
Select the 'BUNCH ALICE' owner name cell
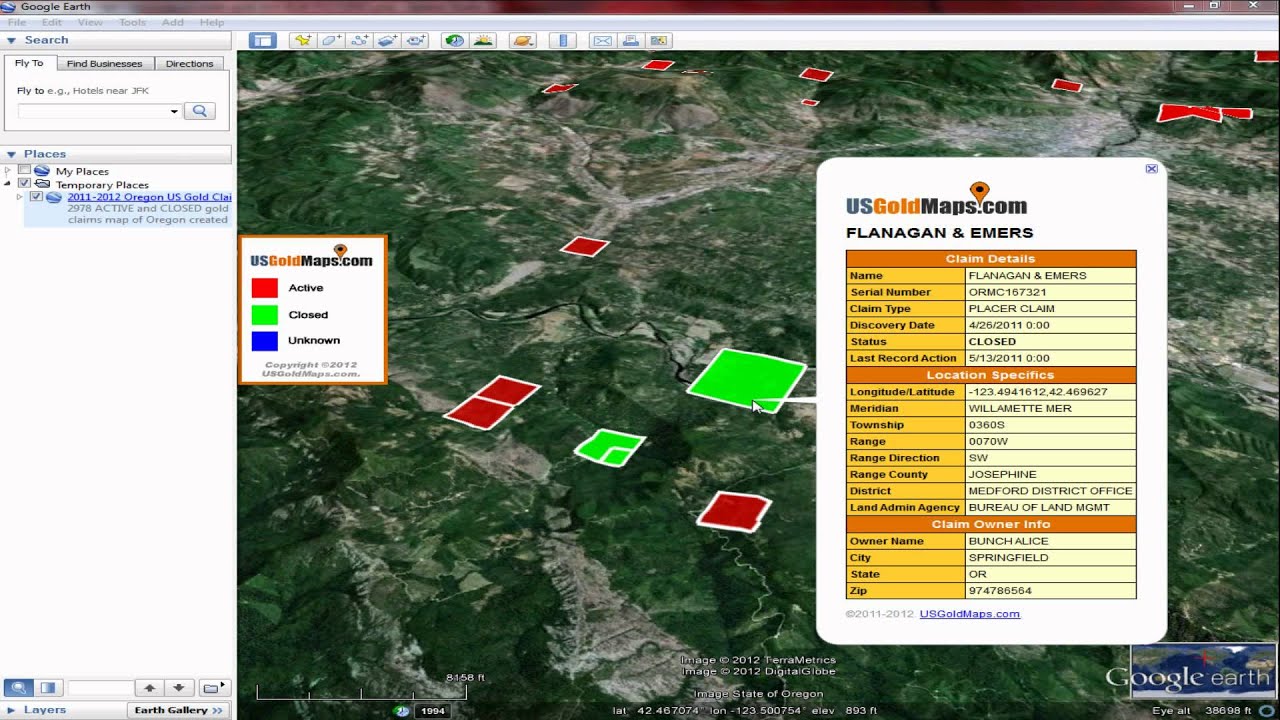(1051, 541)
